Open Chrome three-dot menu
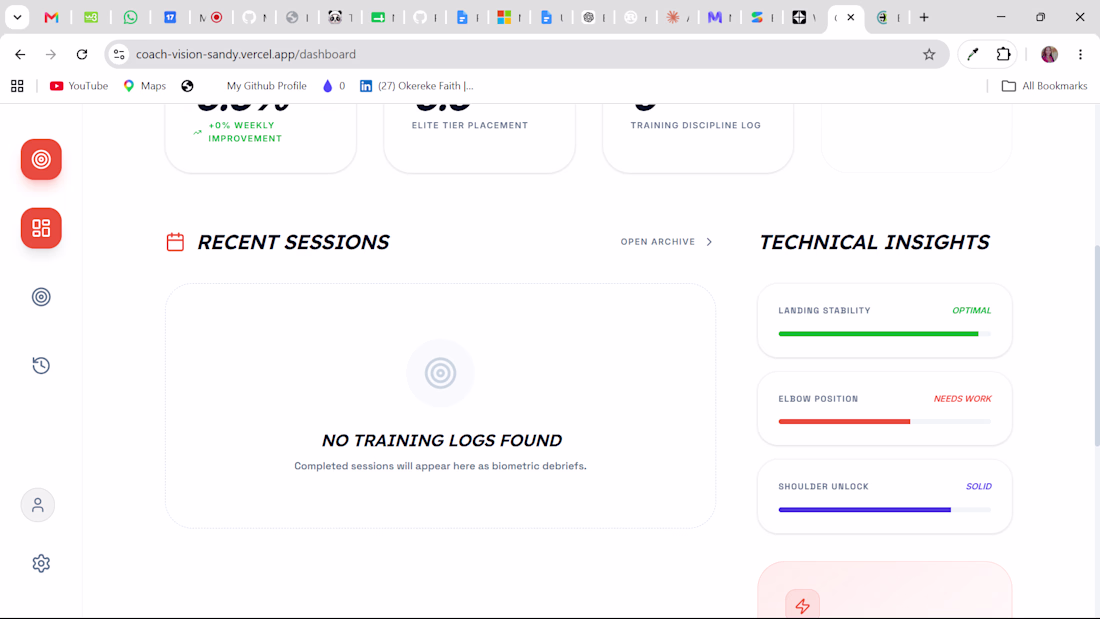Viewport: 1100px width, 619px height. pyautogui.click(x=1080, y=54)
